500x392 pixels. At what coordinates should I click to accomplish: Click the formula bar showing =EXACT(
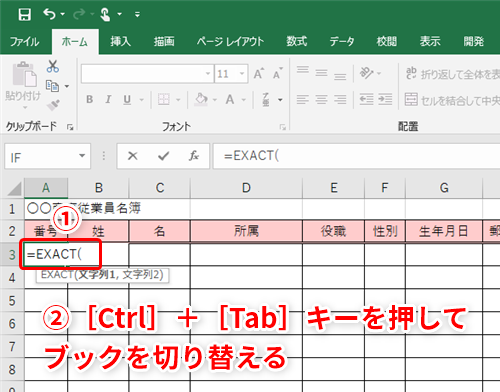point(356,156)
